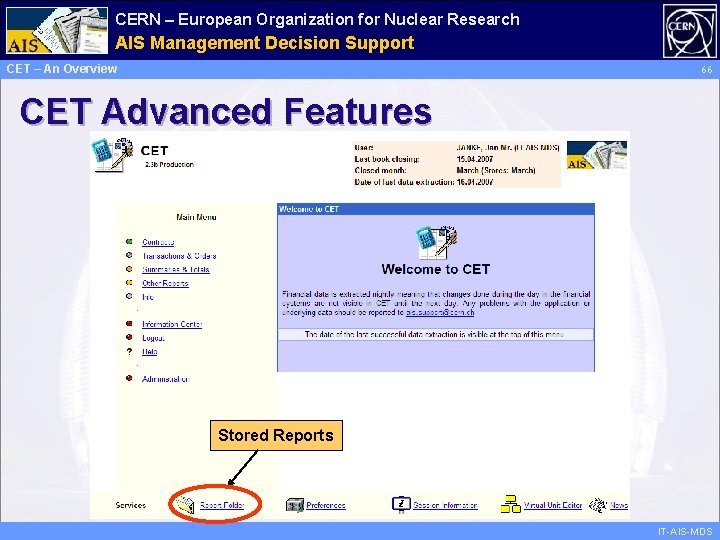Click the red bullet beside Administration
Viewport: 720px width, 540px height.
(x=129, y=378)
